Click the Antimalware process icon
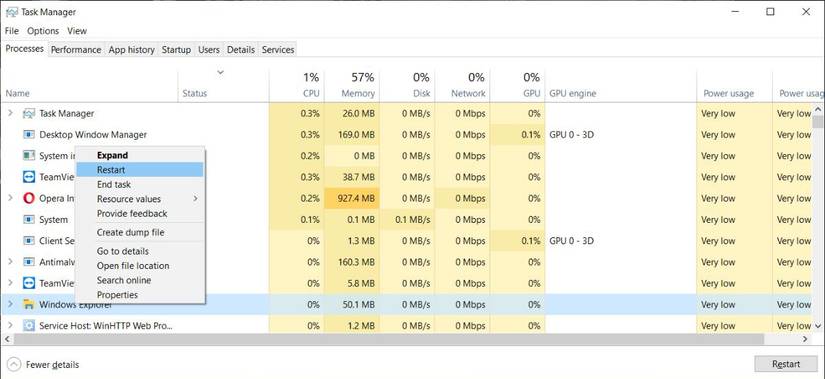825x379 pixels. 29,262
